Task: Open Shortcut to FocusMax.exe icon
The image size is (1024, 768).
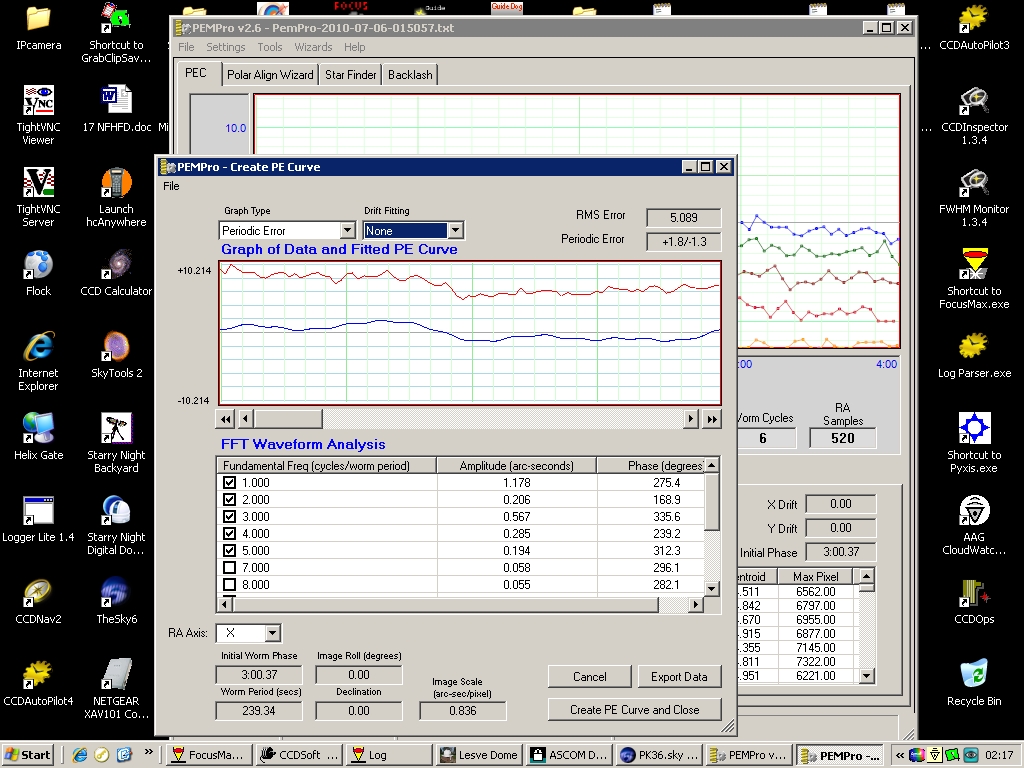Action: 974,279
